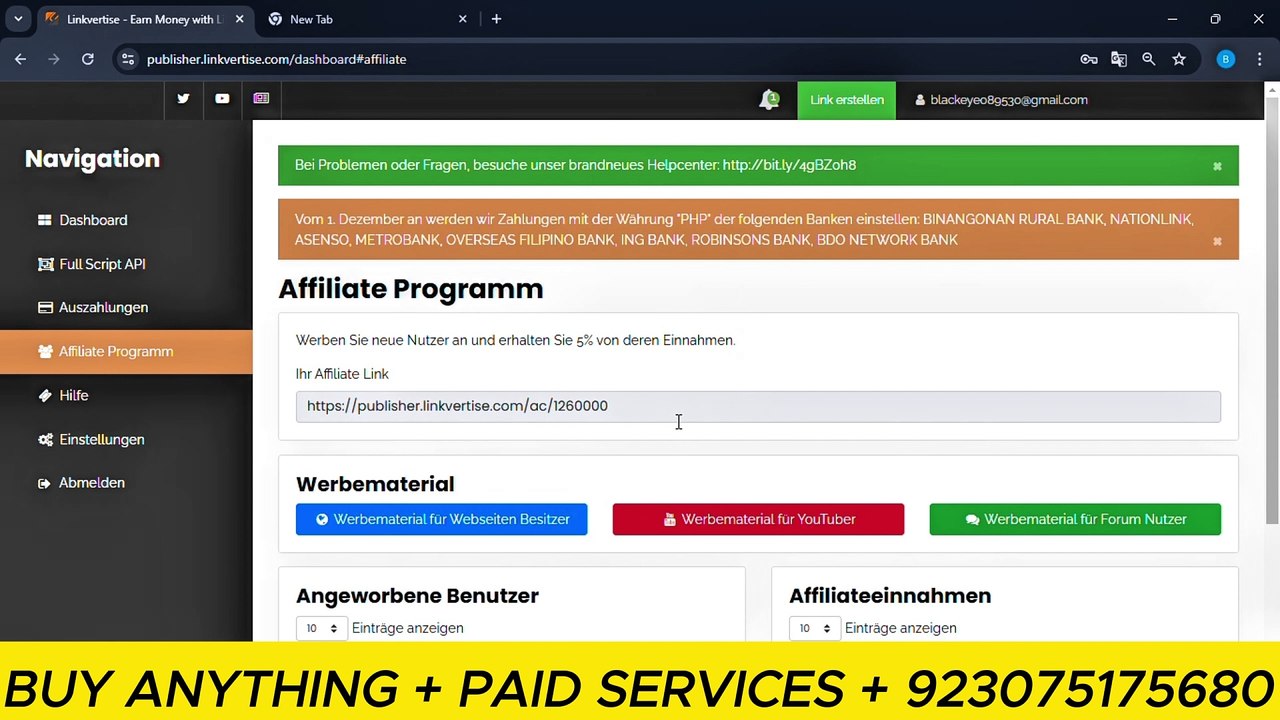Click Werbematerial für Forum Nutzer button
1280x720 pixels.
pyautogui.click(x=1075, y=519)
